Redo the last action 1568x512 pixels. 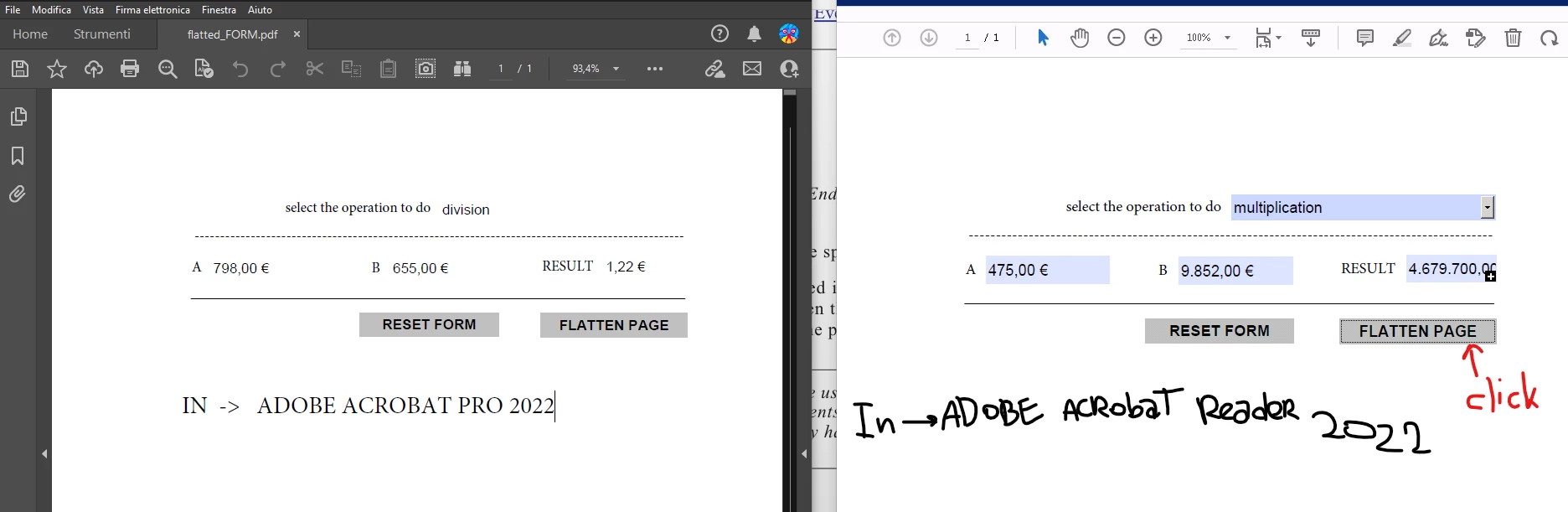pos(278,69)
